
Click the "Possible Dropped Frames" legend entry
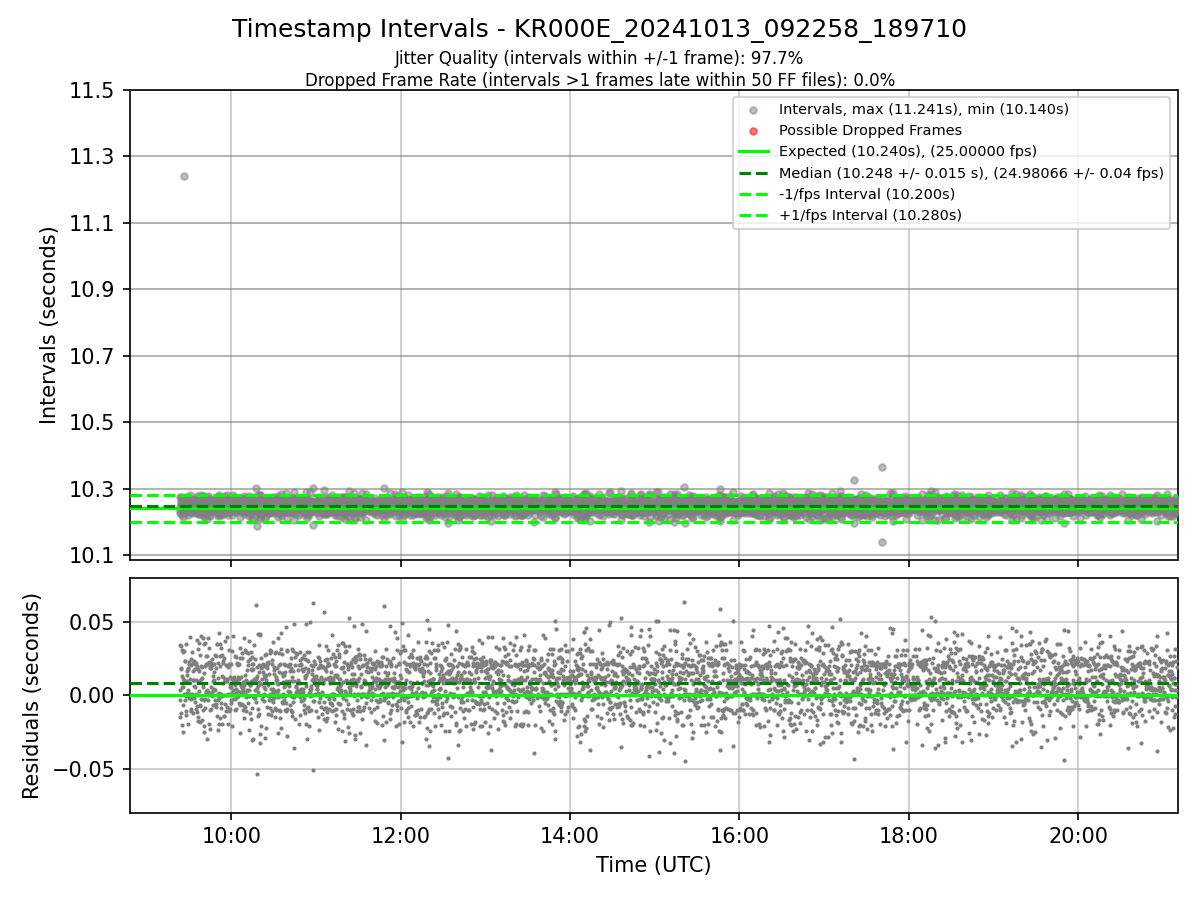[870, 130]
